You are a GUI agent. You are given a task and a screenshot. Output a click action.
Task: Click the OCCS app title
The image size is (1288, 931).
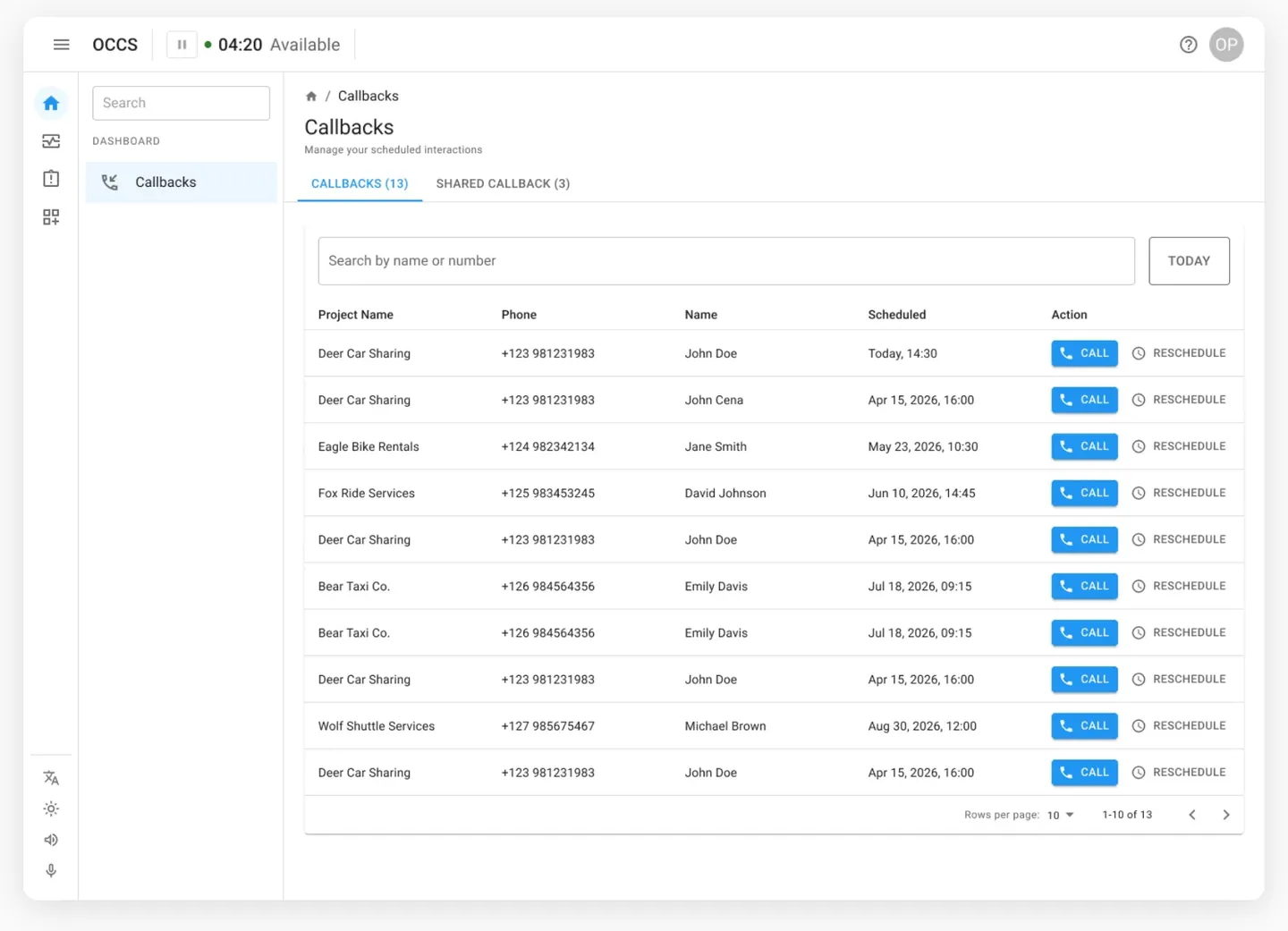pyautogui.click(x=115, y=45)
